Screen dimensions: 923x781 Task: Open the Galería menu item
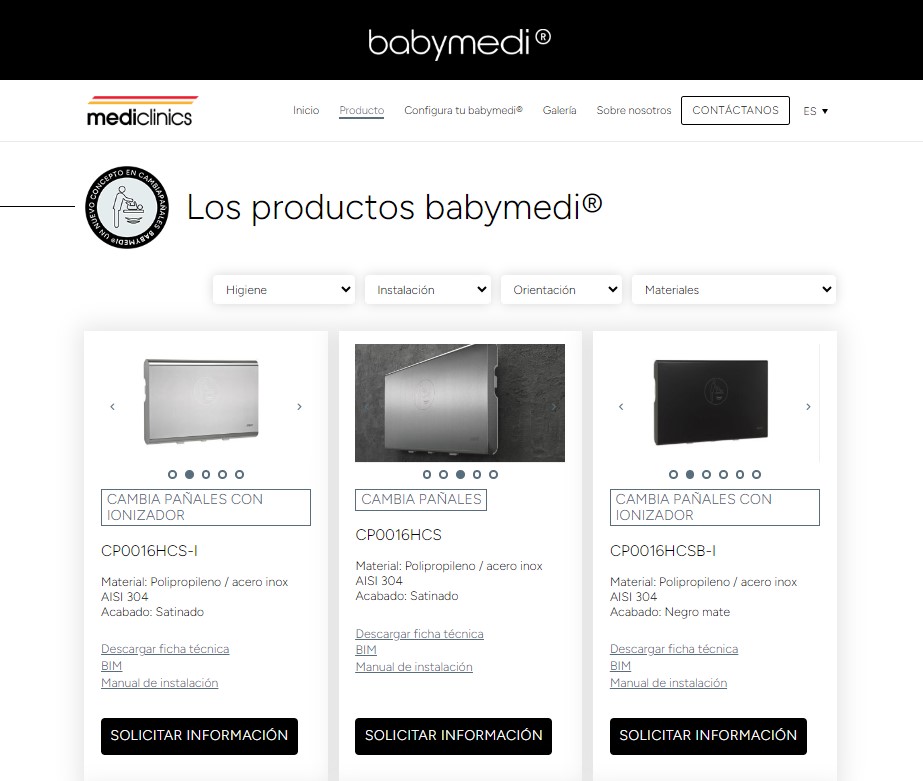tap(559, 110)
